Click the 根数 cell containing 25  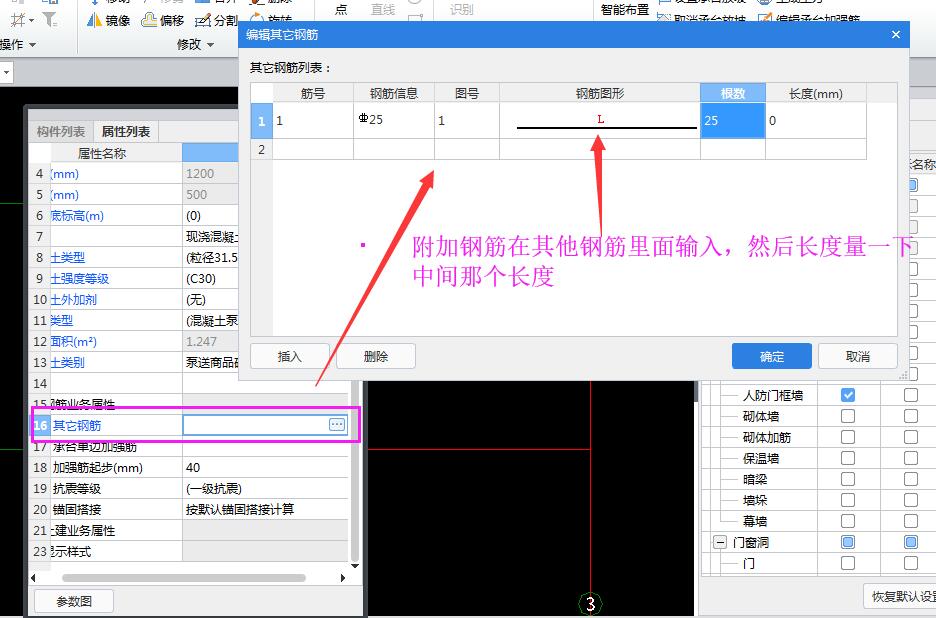[732, 121]
